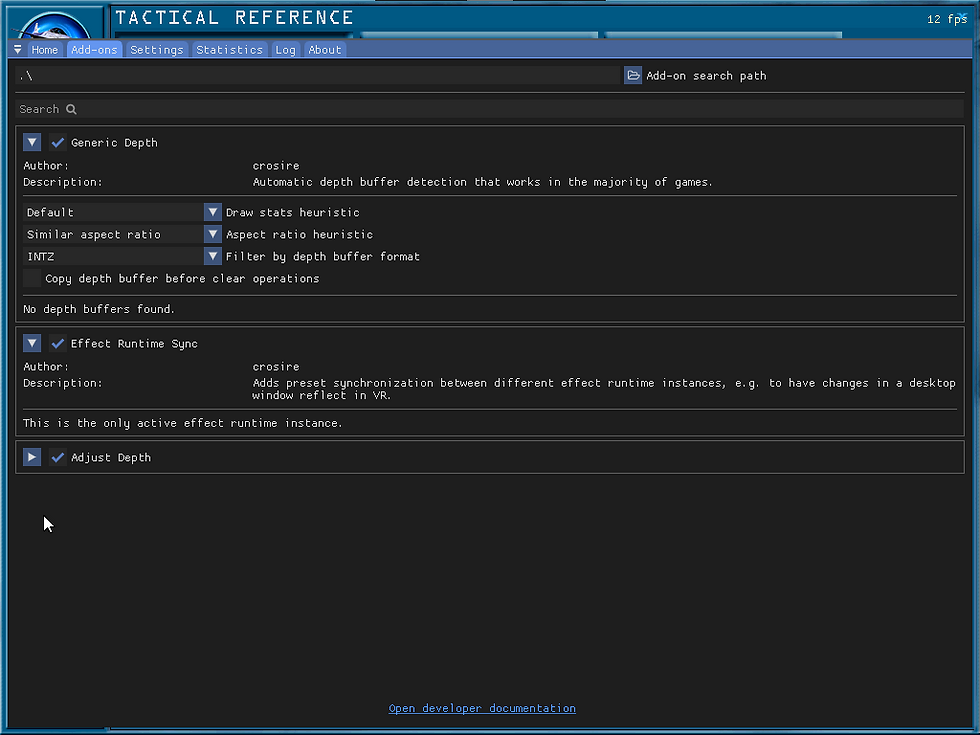
Task: Uncheck the Effect Runtime Sync add-on
Action: click(58, 343)
